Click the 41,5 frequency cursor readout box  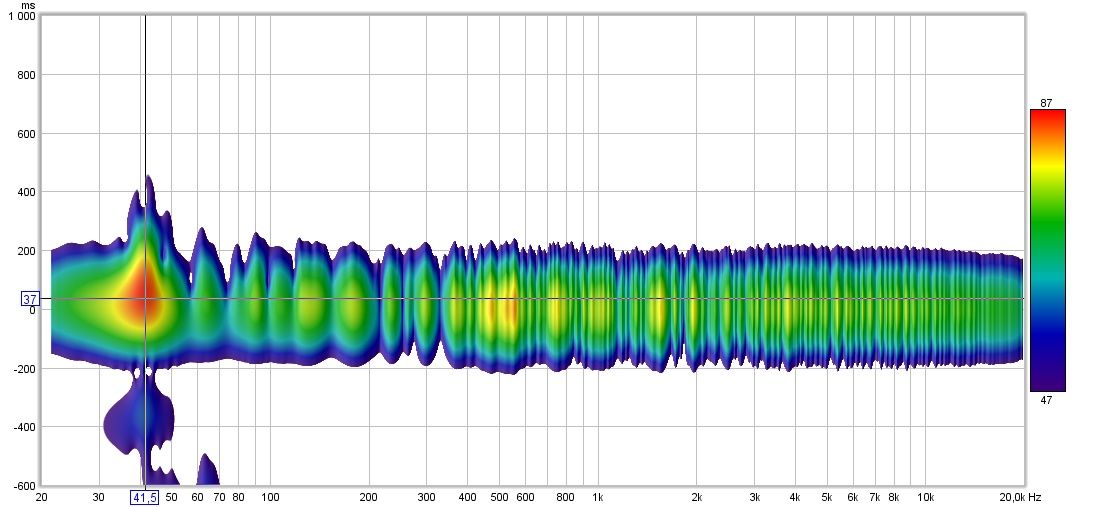[x=145, y=497]
